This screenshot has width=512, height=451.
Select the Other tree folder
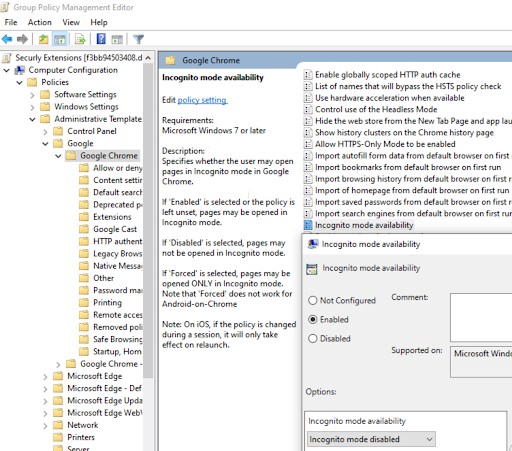click(x=103, y=278)
